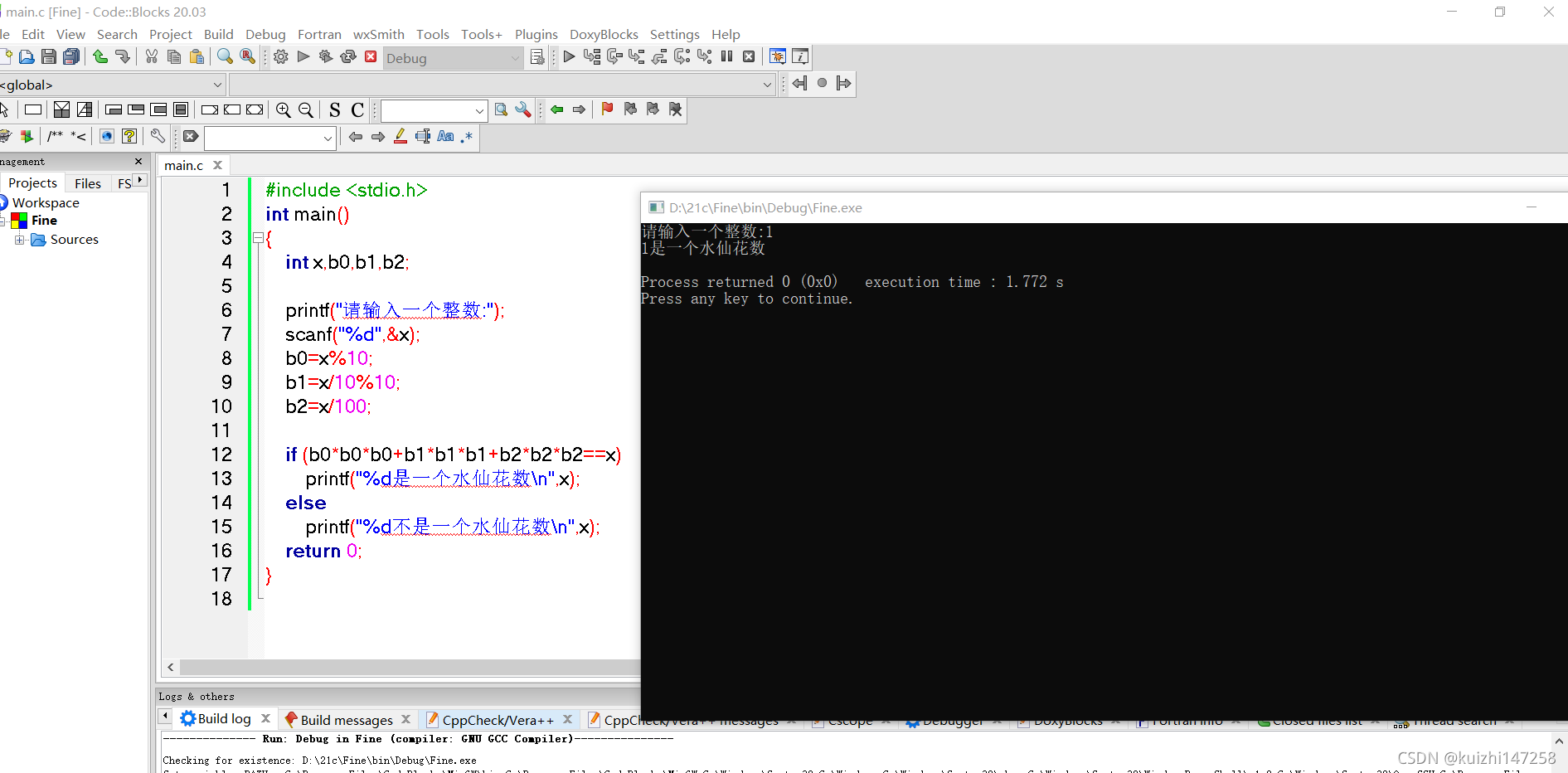This screenshot has width=1568, height=773.
Task: Zoom out using the toolbar magnifier minus
Action: click(x=306, y=109)
